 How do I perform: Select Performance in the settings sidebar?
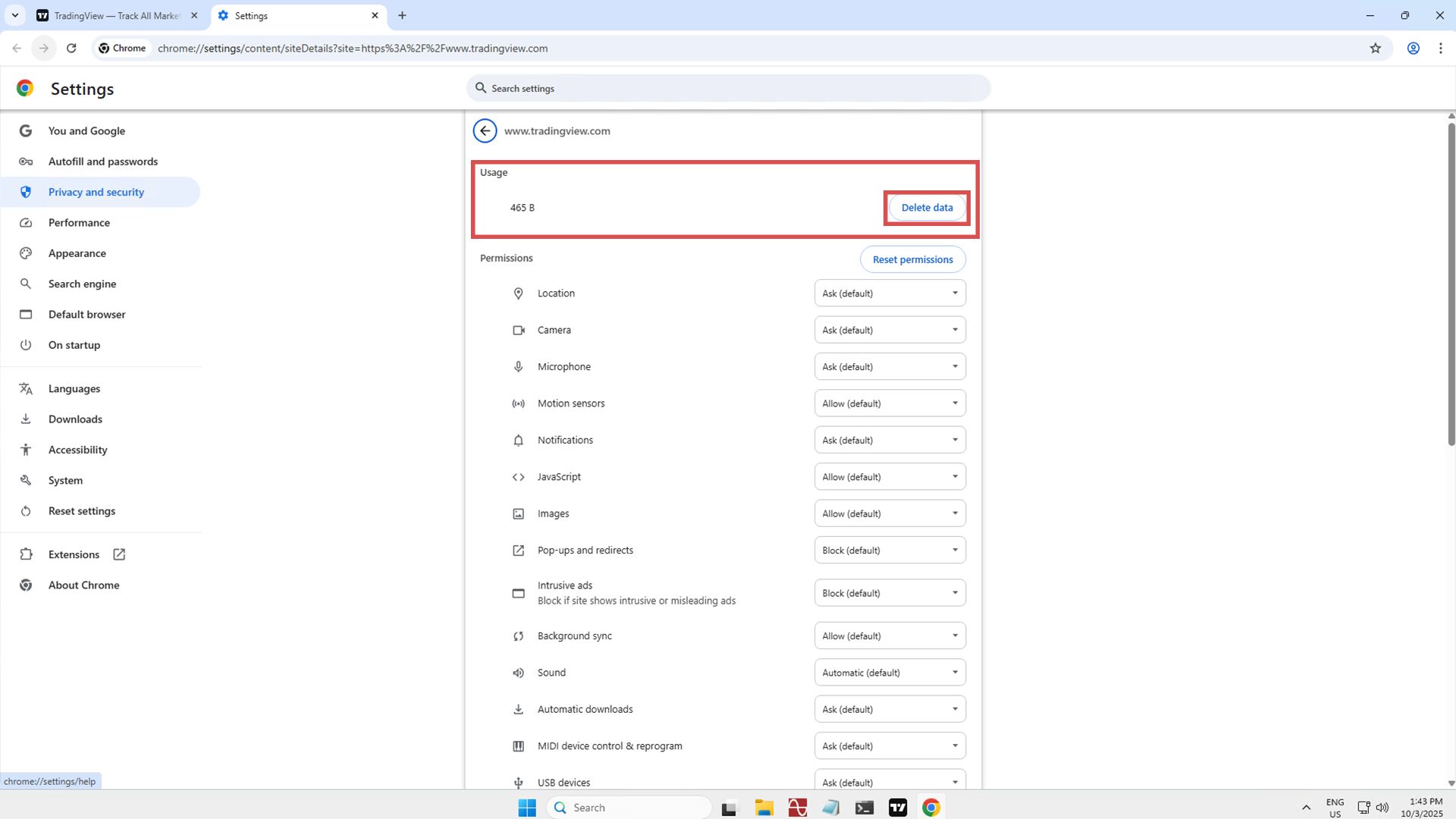click(x=79, y=222)
